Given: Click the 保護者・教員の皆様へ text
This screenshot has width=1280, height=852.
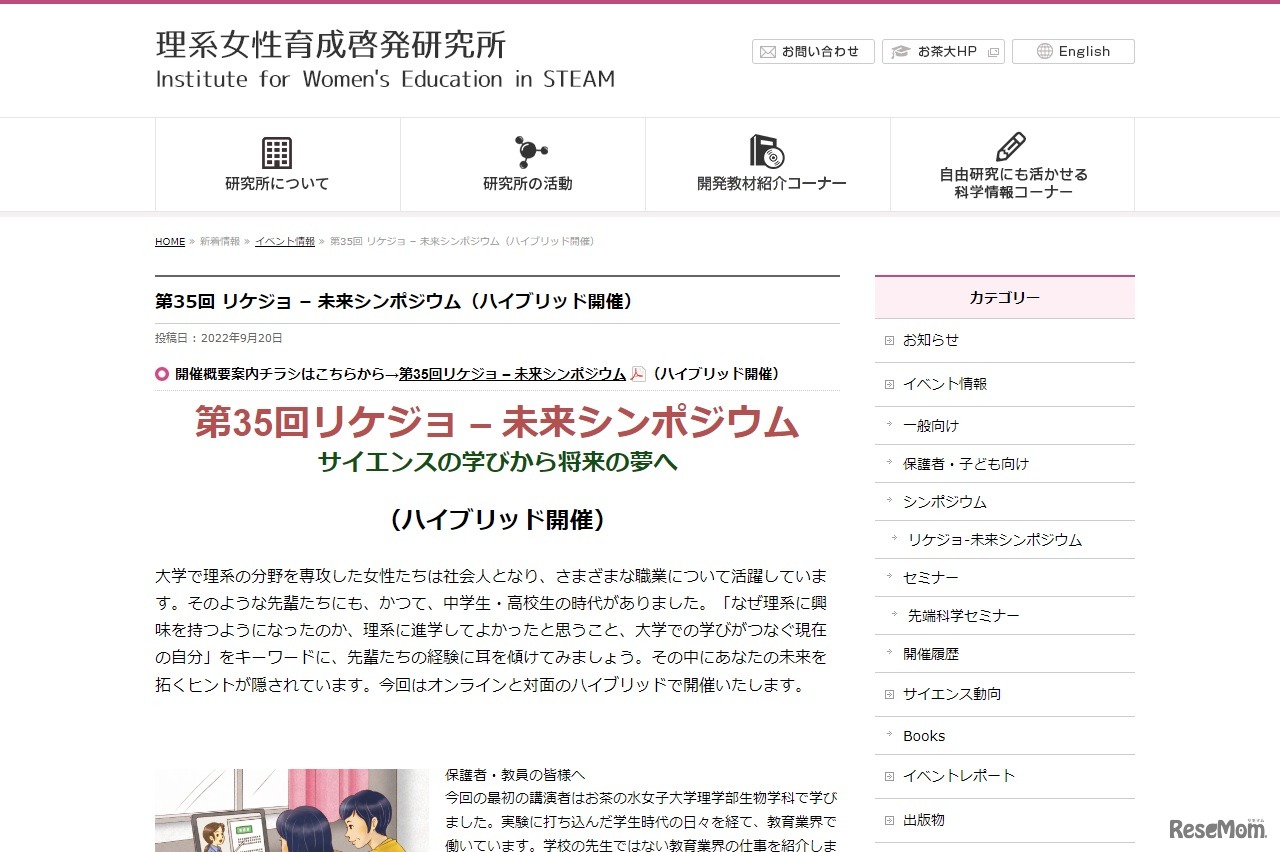Looking at the screenshot, I should 515,775.
